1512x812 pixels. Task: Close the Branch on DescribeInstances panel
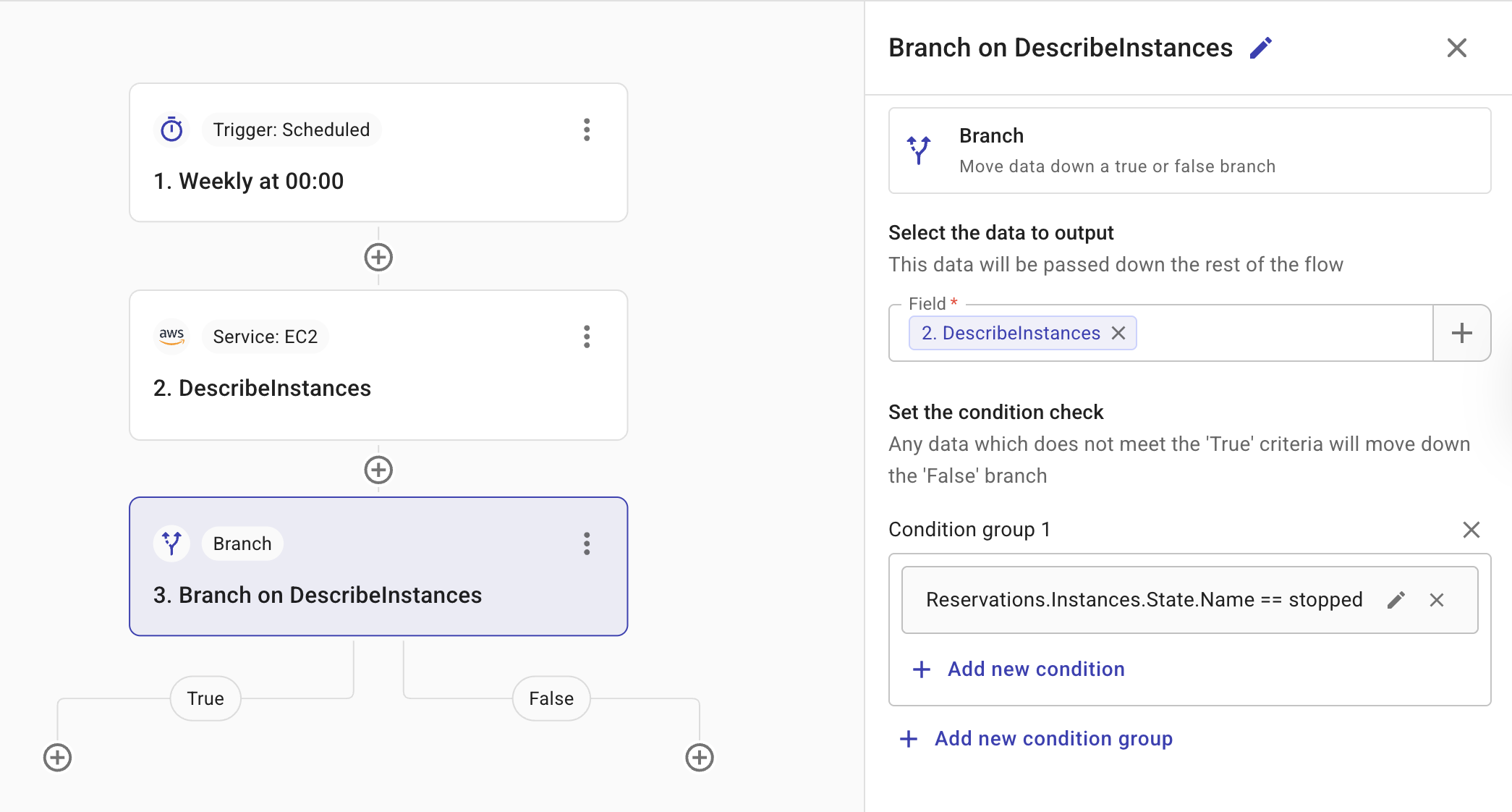click(x=1456, y=47)
